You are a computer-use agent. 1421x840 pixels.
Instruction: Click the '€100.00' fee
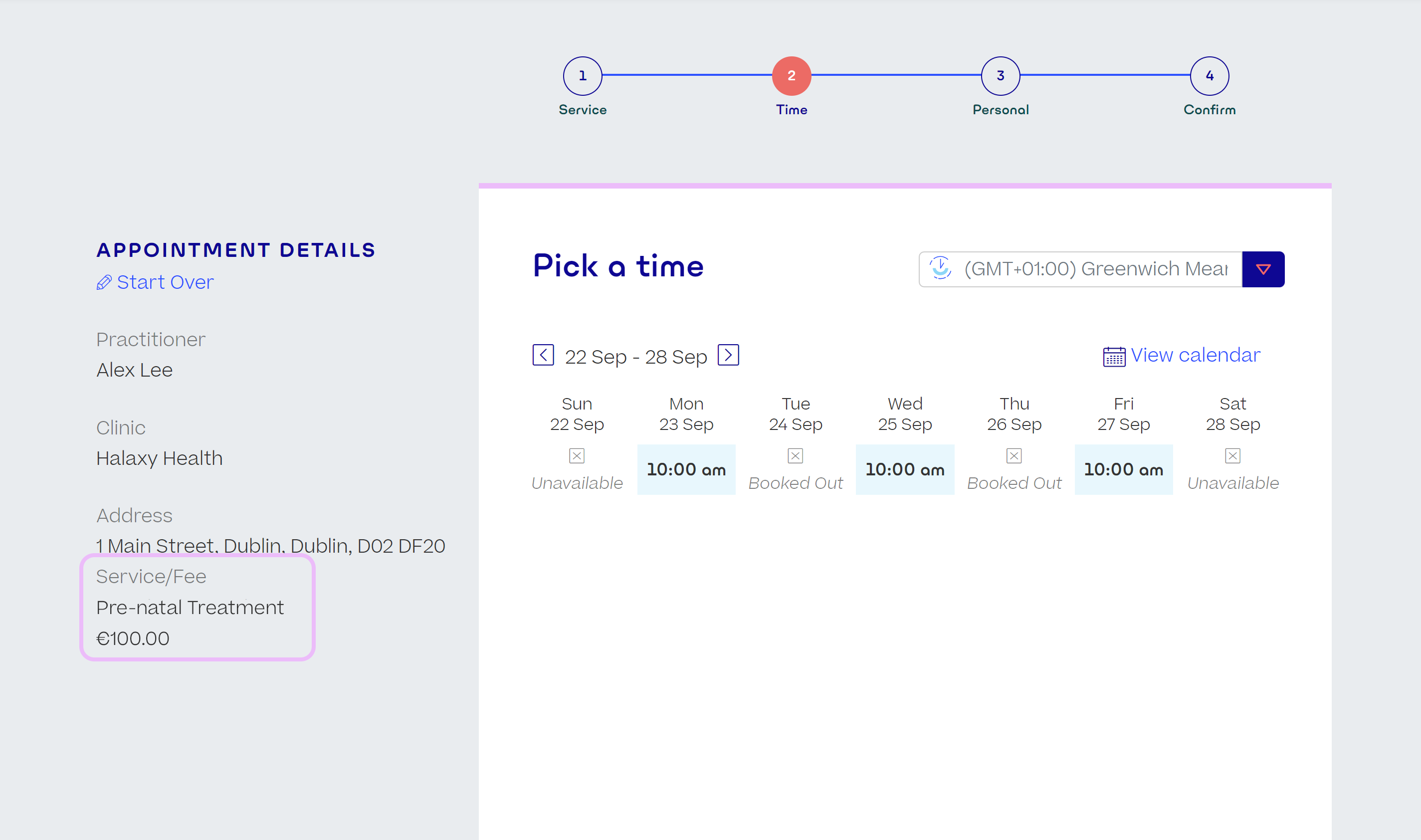(x=132, y=638)
